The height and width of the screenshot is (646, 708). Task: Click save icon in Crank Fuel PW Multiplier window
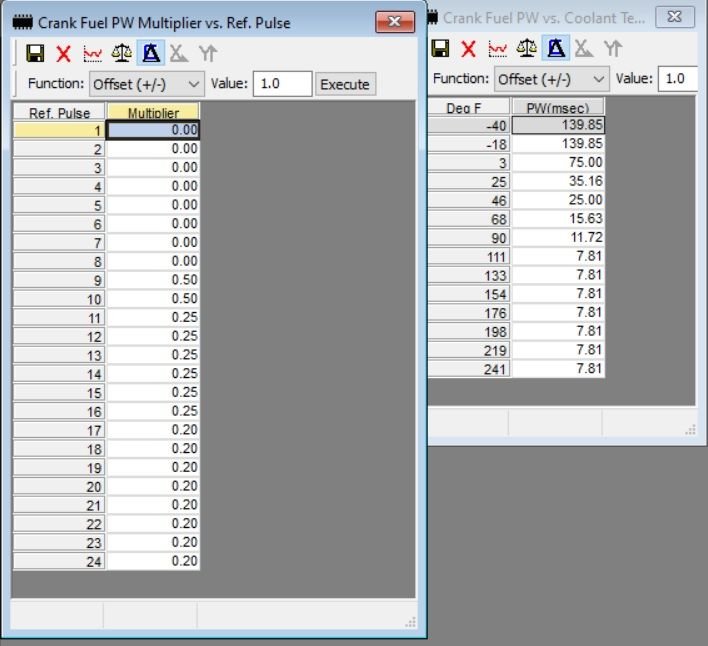(35, 53)
